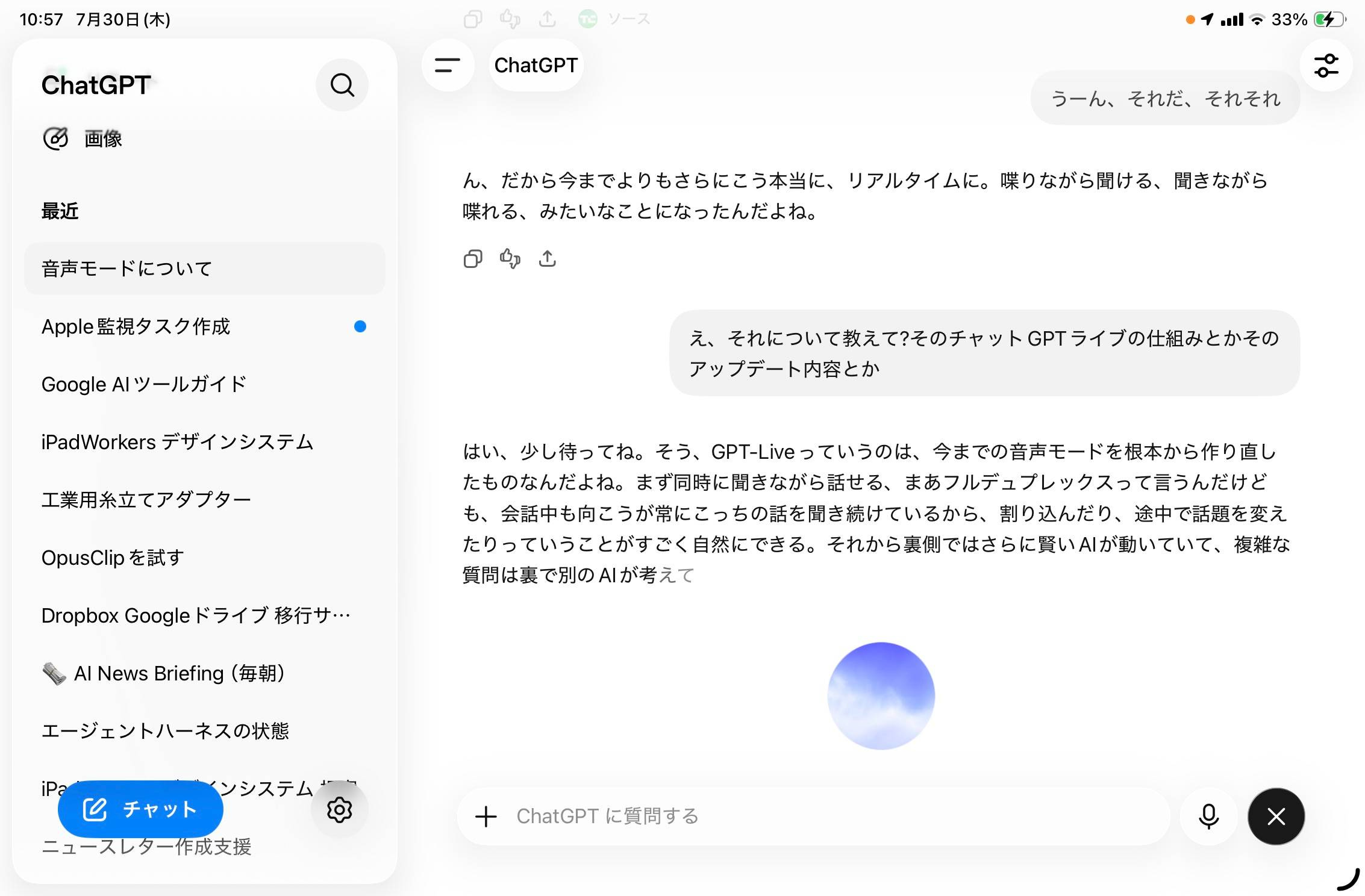
Task: Open the 音声モードについて conversation
Action: pos(204,269)
